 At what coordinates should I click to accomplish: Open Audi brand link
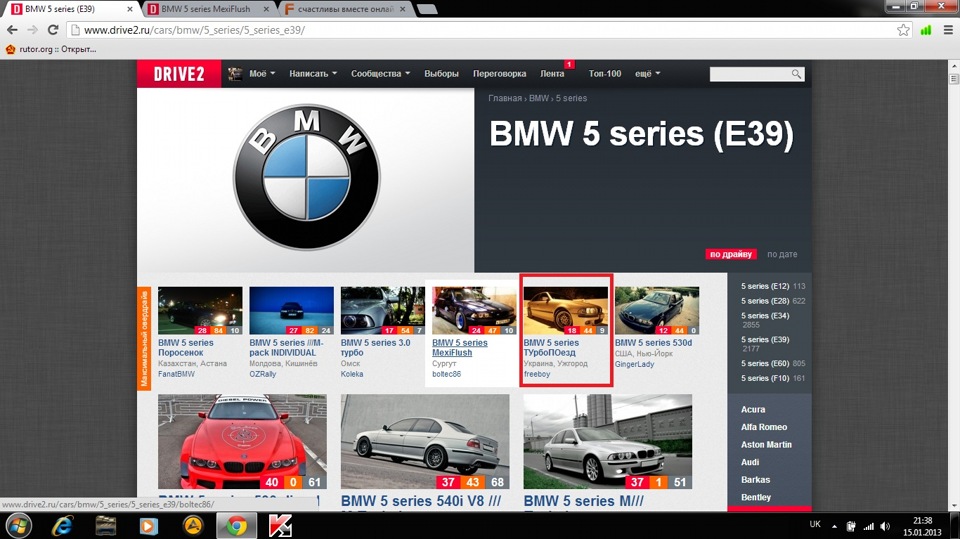coord(750,462)
